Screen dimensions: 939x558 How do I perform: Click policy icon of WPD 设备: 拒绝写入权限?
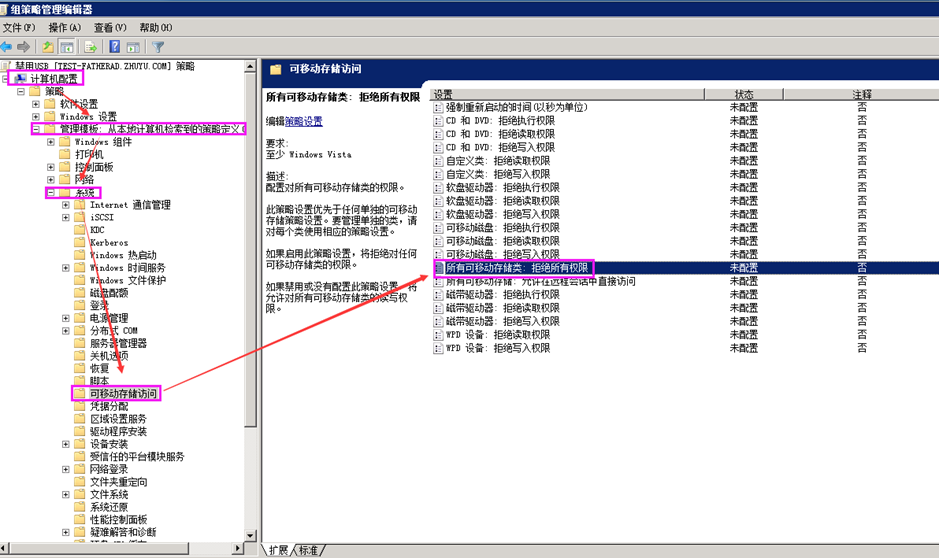[438, 348]
